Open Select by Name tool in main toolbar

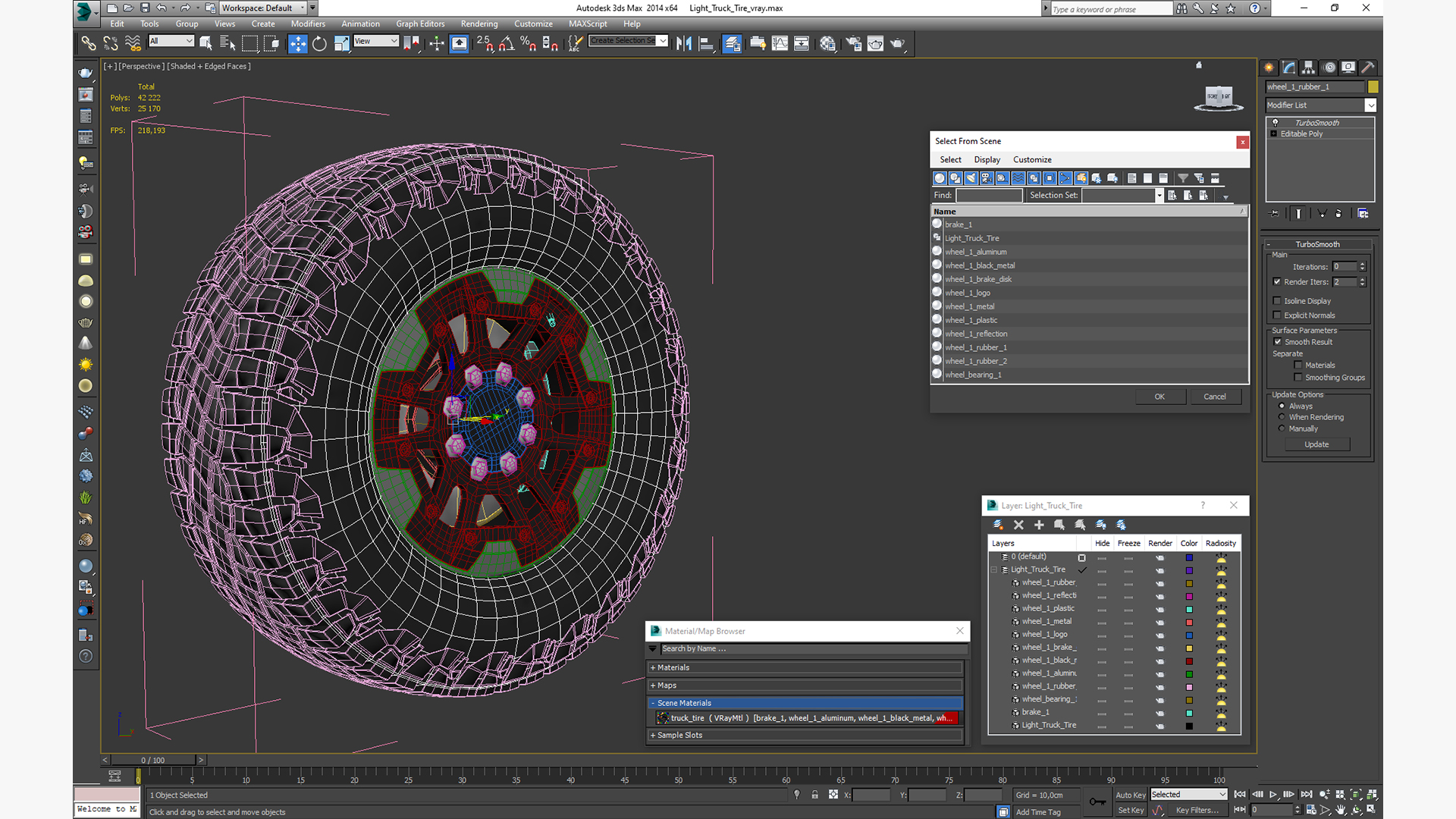[227, 44]
